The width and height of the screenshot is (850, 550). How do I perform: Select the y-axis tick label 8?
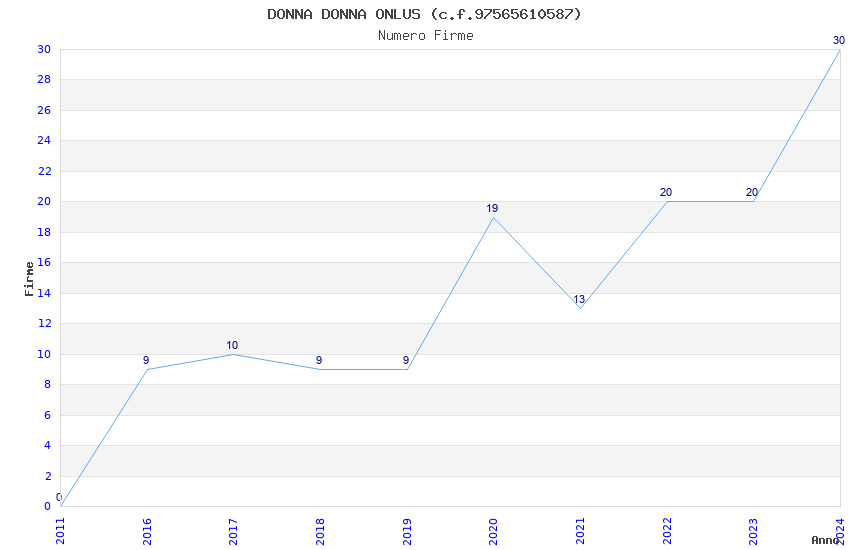click(48, 385)
